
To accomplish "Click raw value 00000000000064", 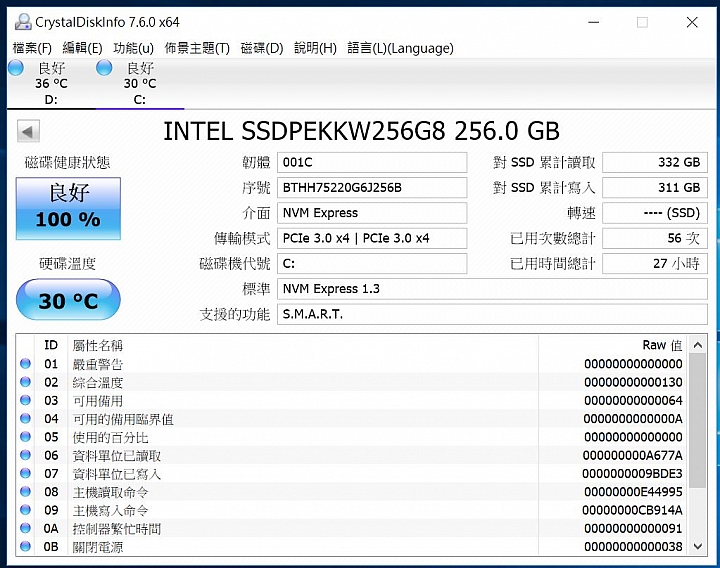I will point(633,400).
